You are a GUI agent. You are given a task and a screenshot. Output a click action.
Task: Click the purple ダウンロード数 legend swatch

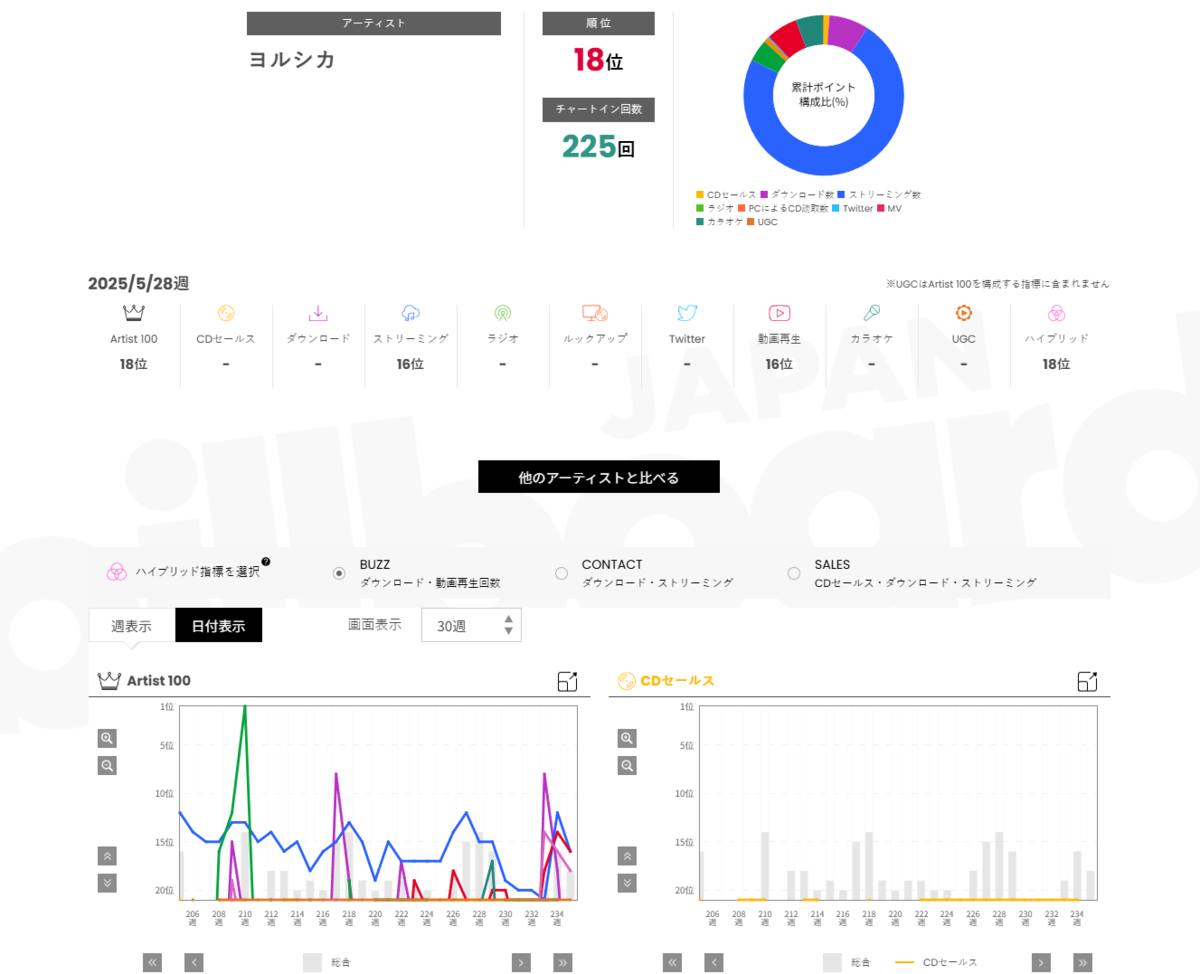(x=765, y=194)
